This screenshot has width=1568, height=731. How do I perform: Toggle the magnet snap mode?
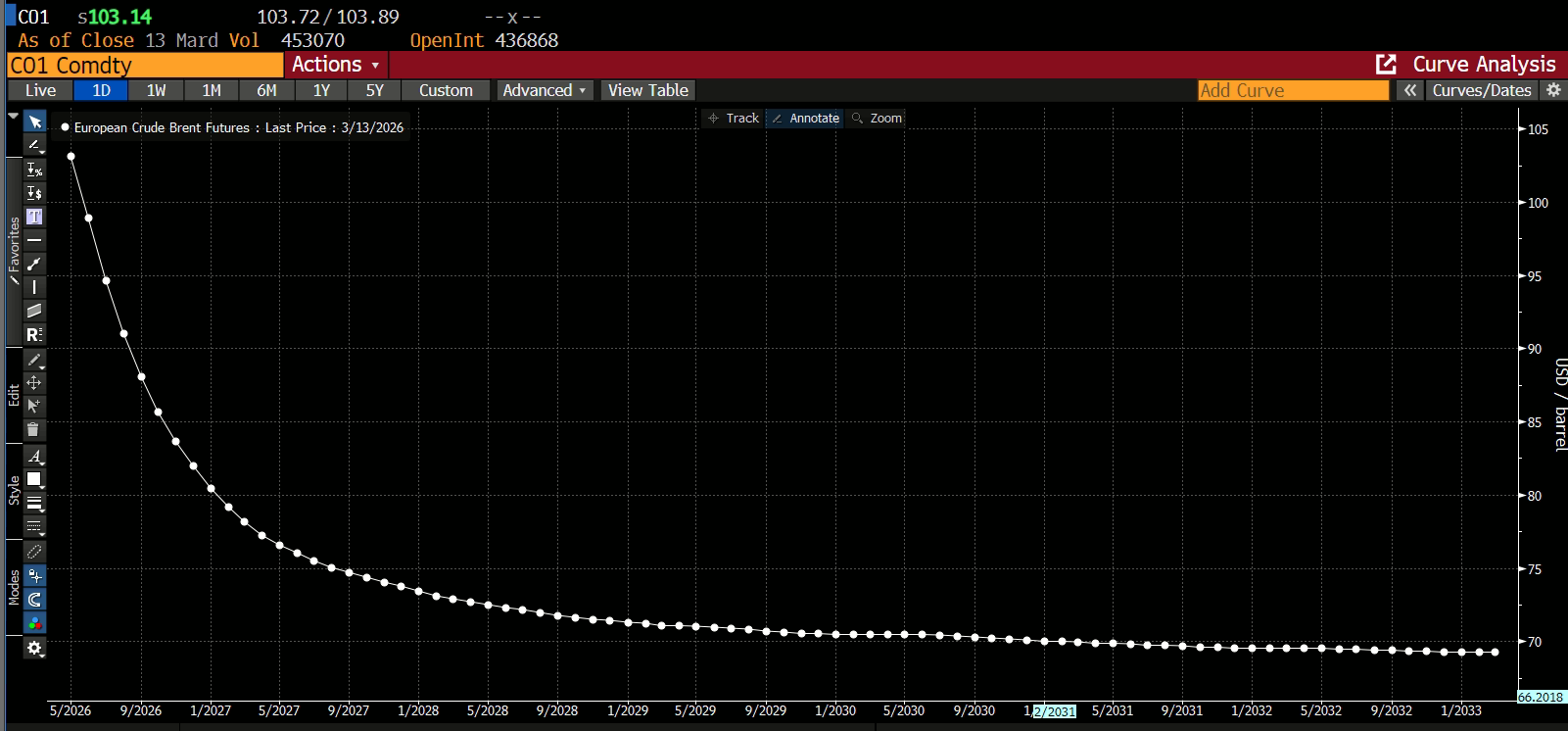coord(34,600)
